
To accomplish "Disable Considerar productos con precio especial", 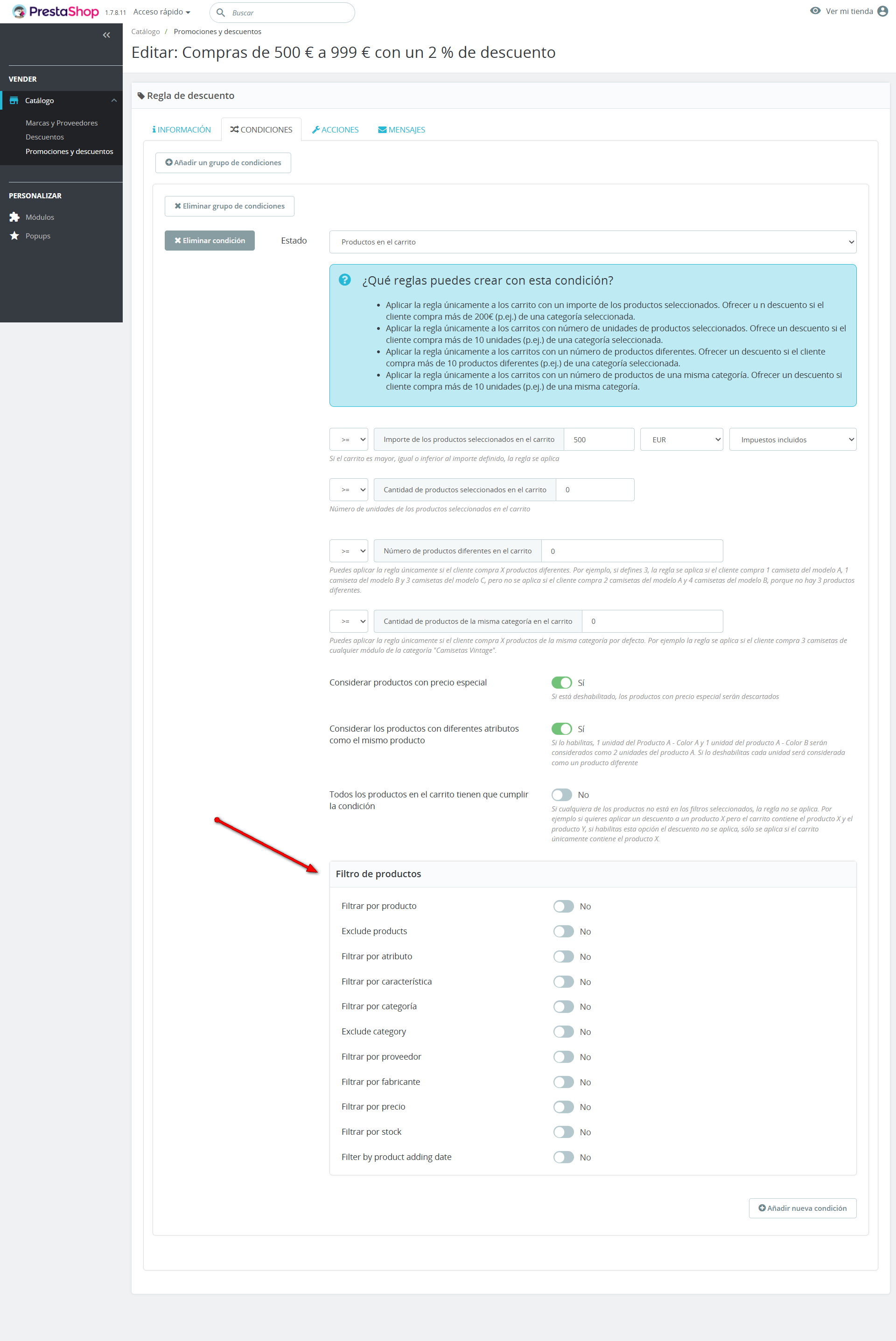I will tap(561, 683).
